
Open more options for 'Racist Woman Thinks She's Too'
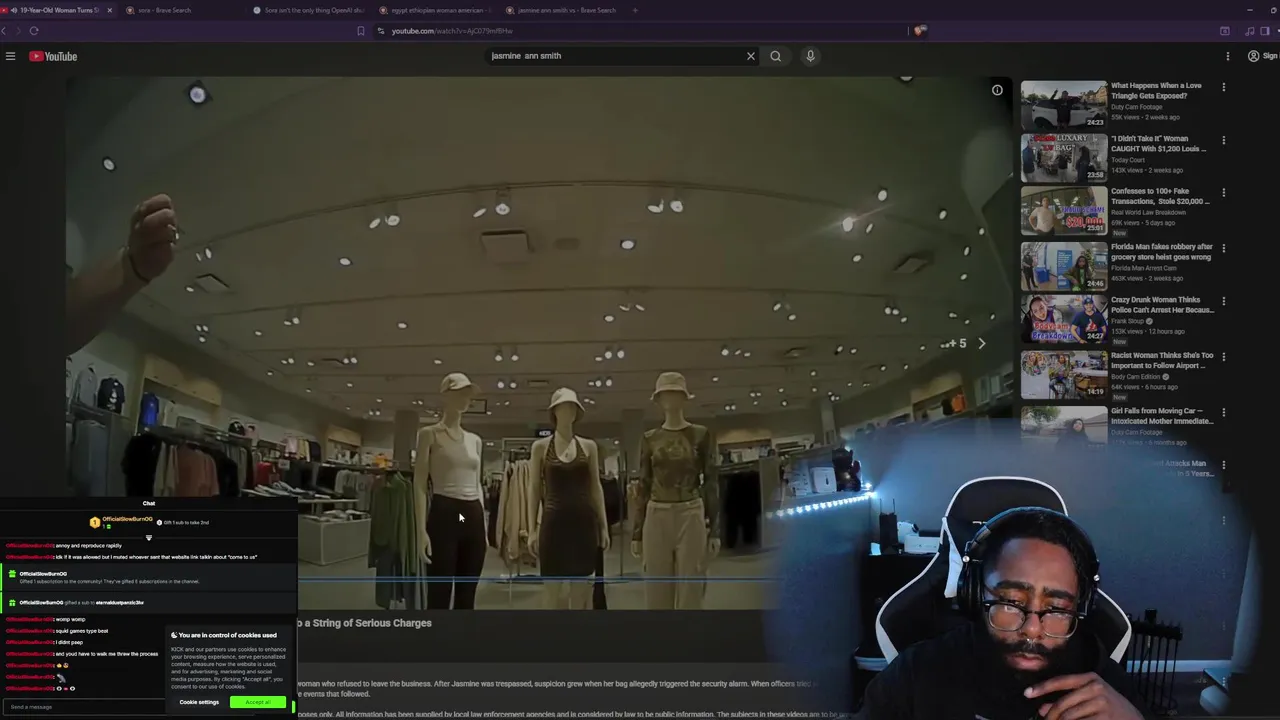[1224, 356]
